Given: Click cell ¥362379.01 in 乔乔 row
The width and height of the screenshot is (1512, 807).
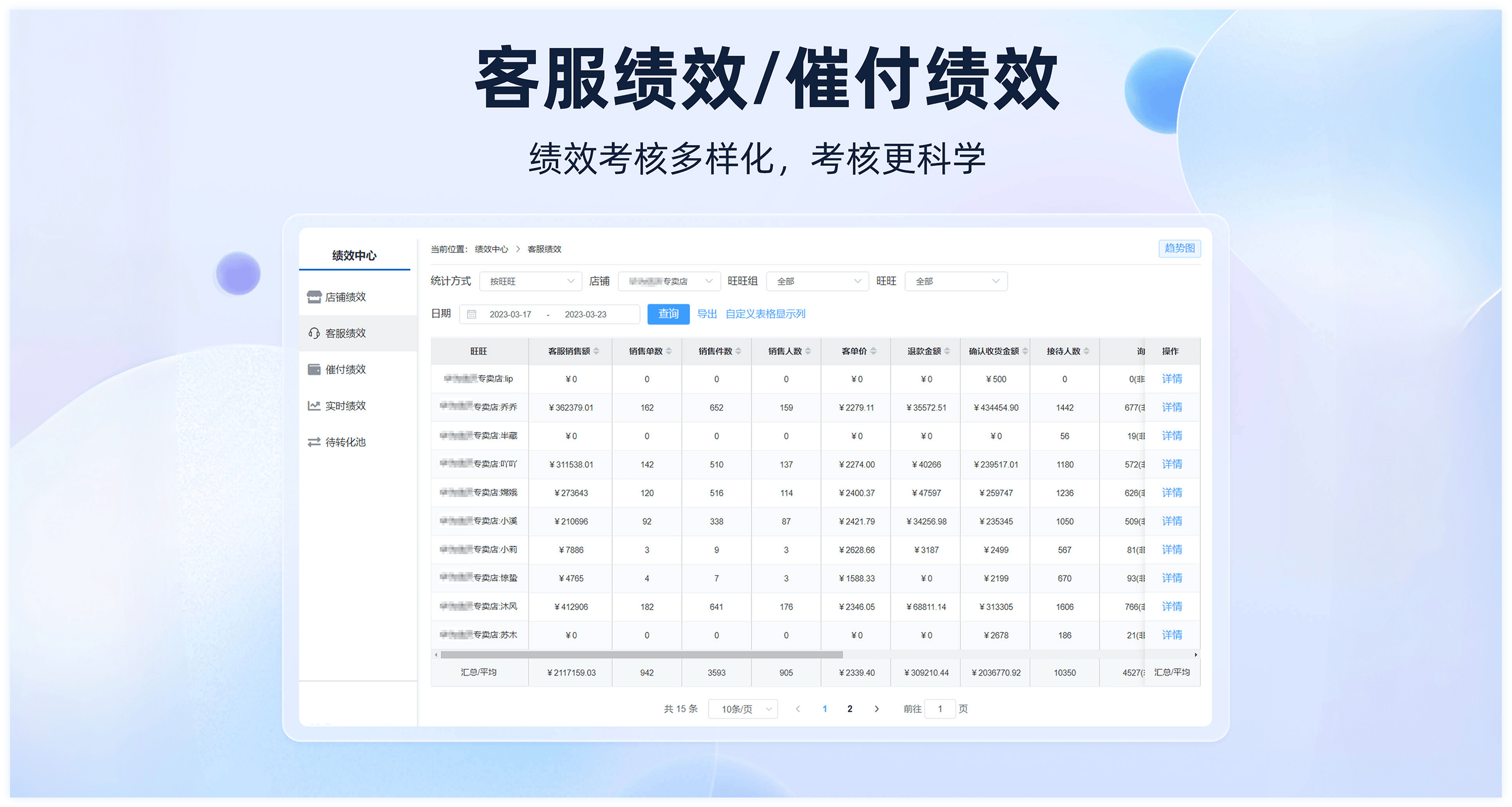Looking at the screenshot, I should click(570, 408).
